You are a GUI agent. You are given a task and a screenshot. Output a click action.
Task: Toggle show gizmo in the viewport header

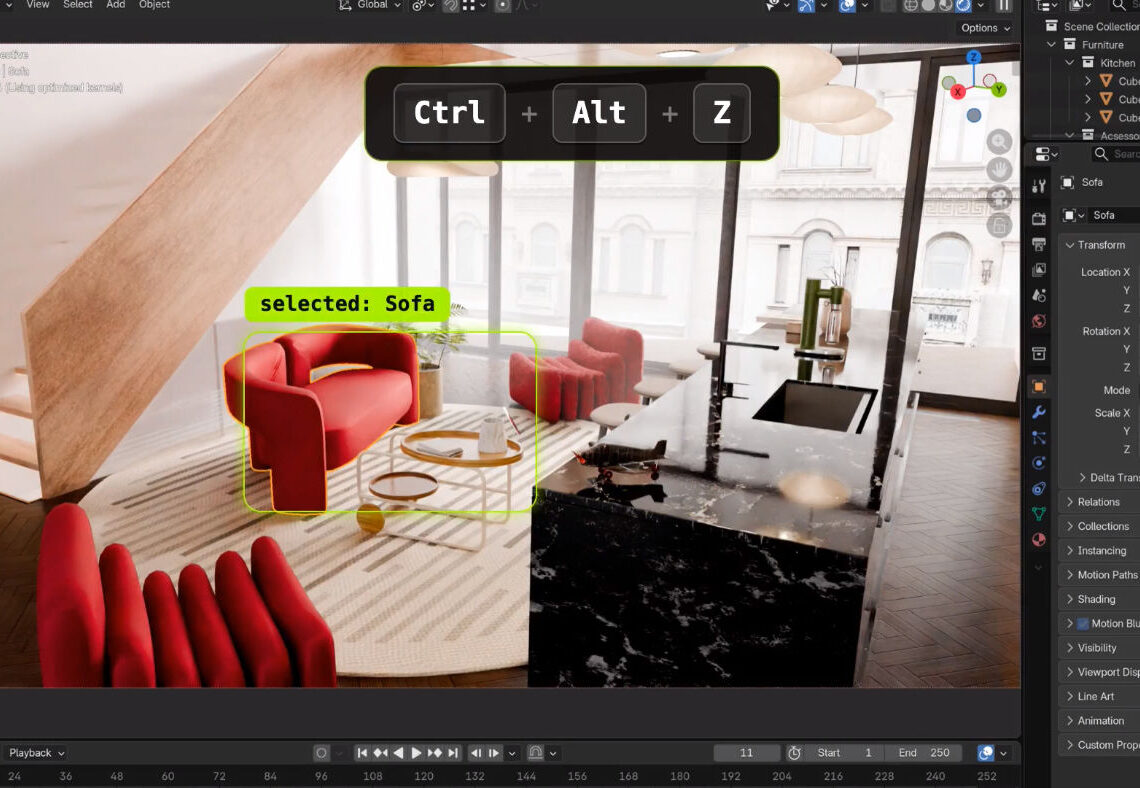click(x=806, y=6)
